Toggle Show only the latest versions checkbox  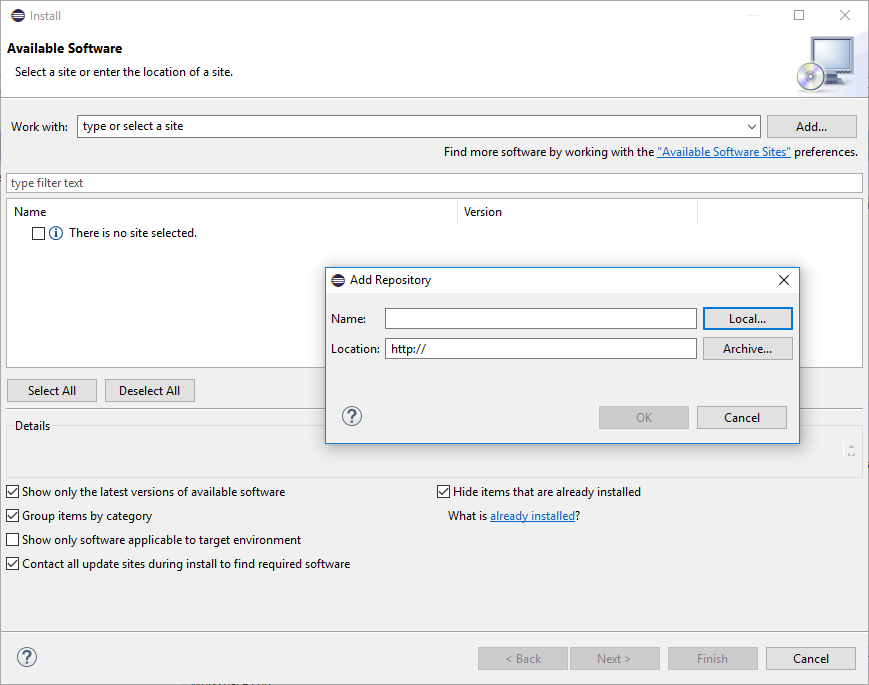(13, 492)
